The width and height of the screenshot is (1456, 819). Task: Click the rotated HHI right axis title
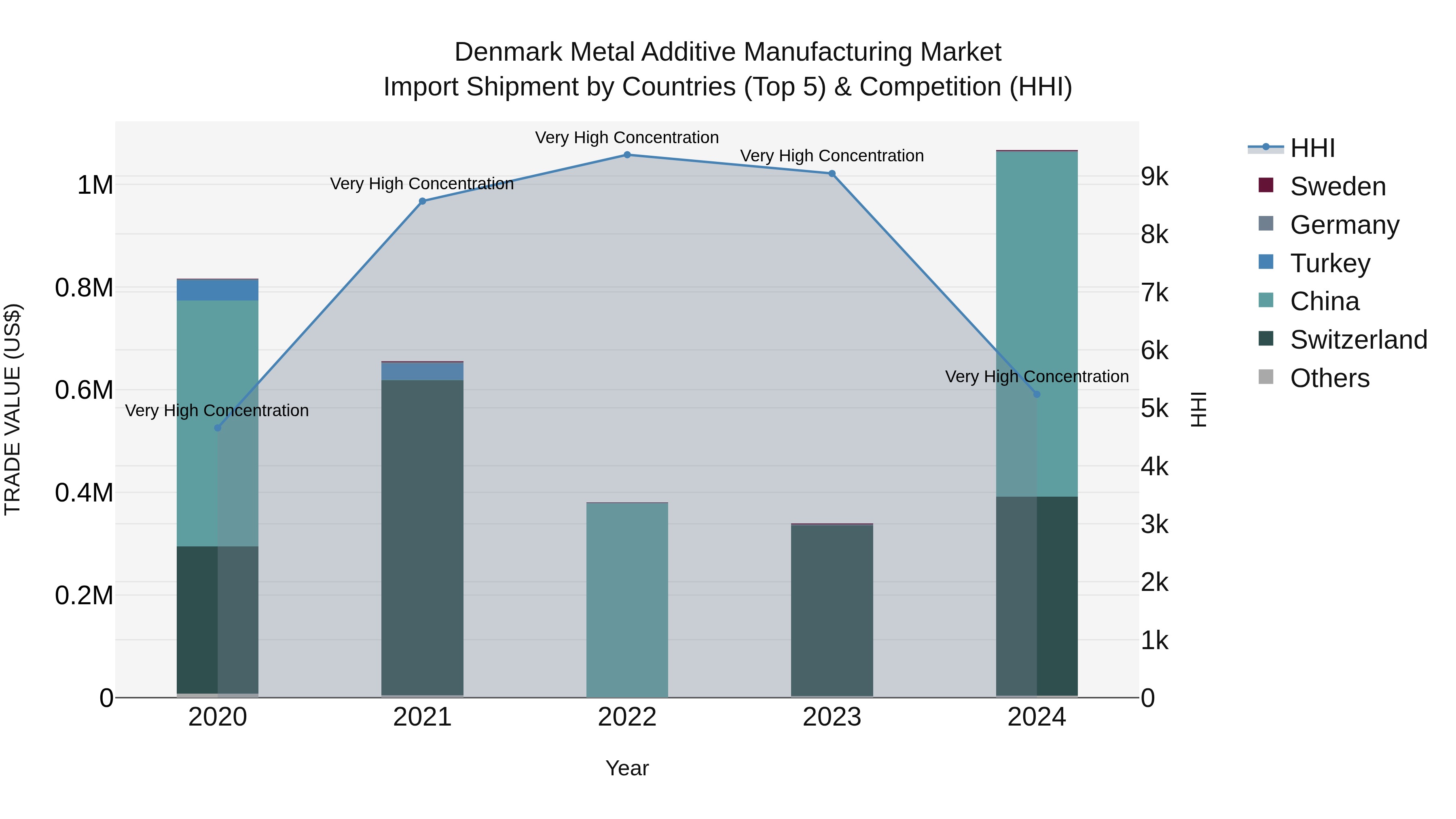point(1199,409)
